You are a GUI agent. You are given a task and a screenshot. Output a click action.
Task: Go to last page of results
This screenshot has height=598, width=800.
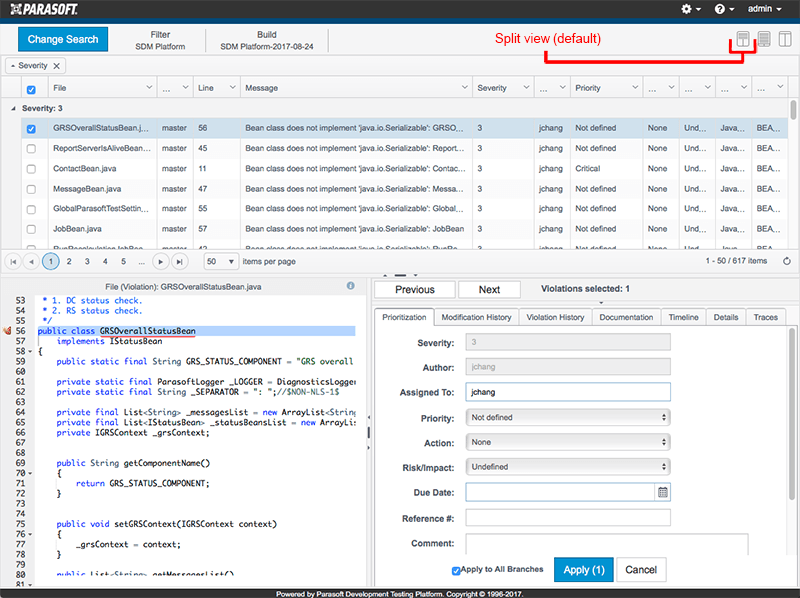[x=179, y=262]
